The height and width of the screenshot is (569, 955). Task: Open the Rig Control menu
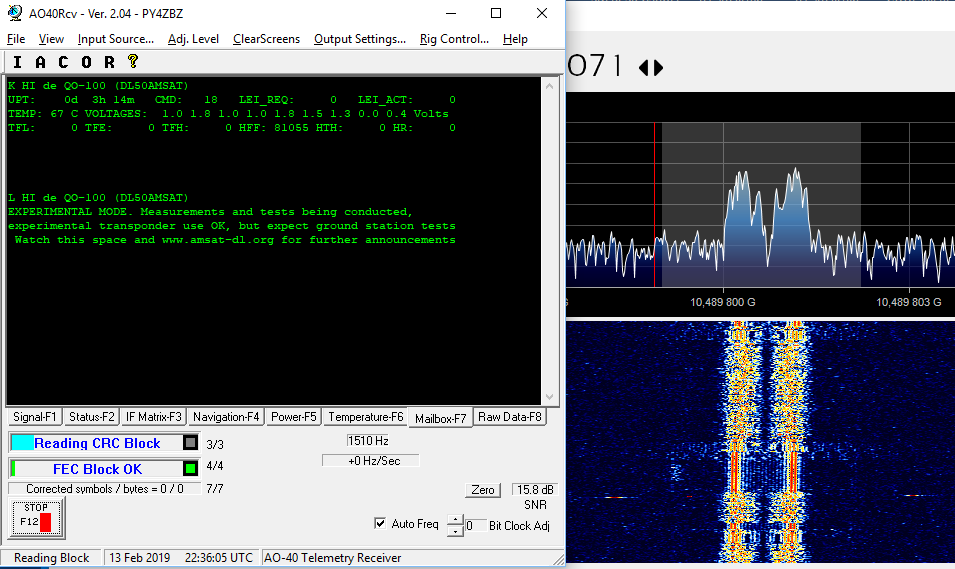[x=454, y=39]
